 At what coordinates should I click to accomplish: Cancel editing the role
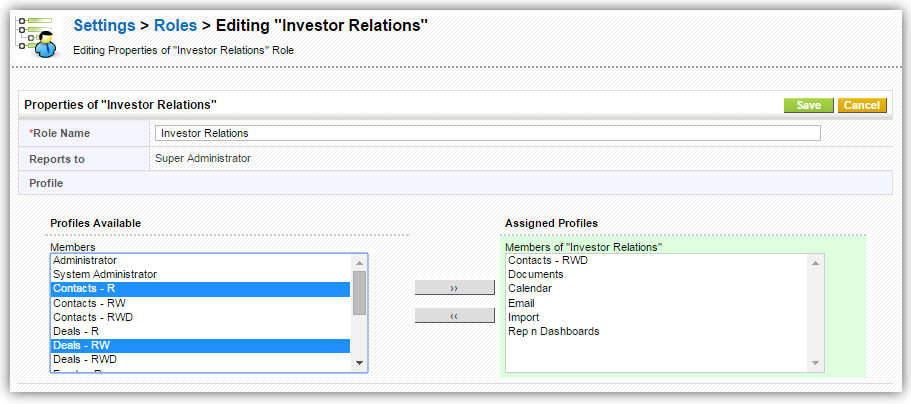tap(860, 105)
